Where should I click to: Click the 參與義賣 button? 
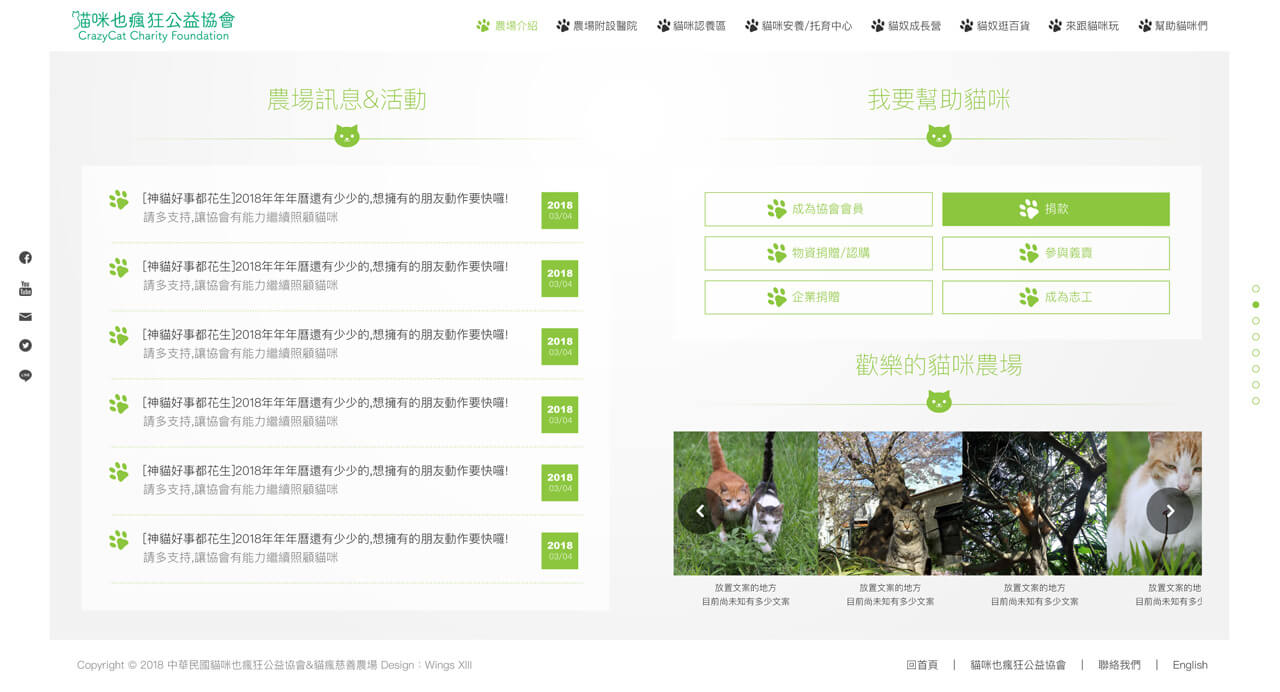(x=1056, y=253)
